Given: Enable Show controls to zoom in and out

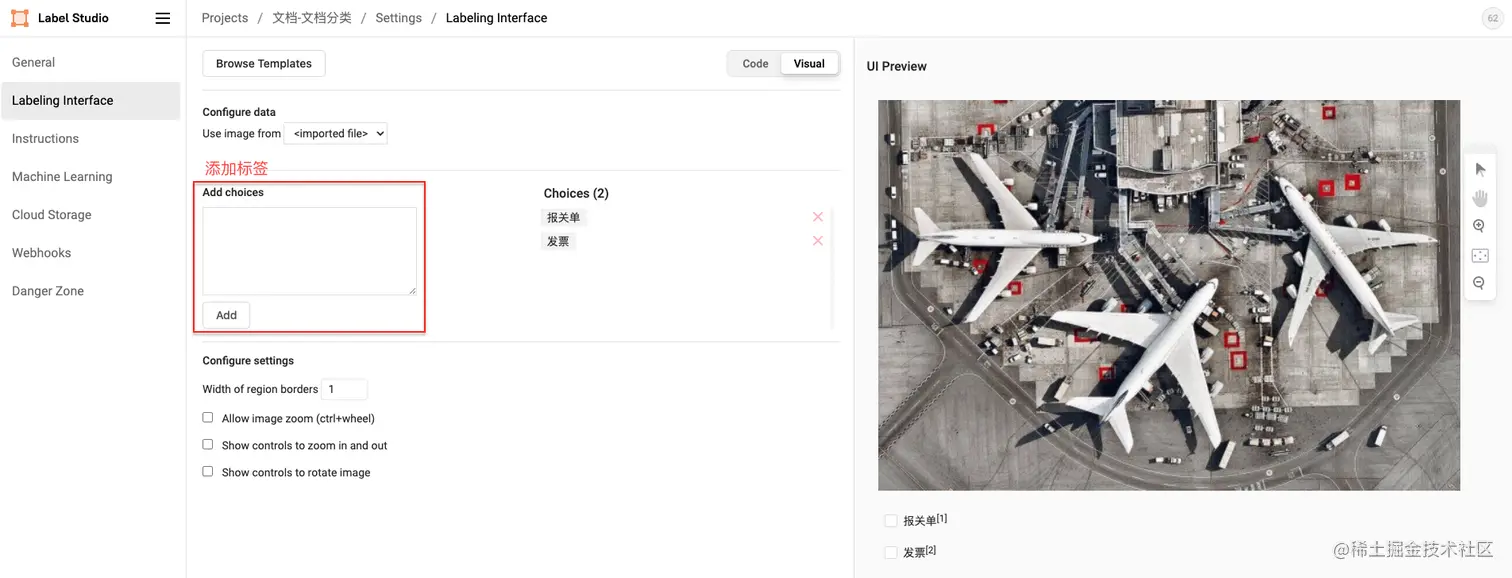Looking at the screenshot, I should click(x=208, y=445).
